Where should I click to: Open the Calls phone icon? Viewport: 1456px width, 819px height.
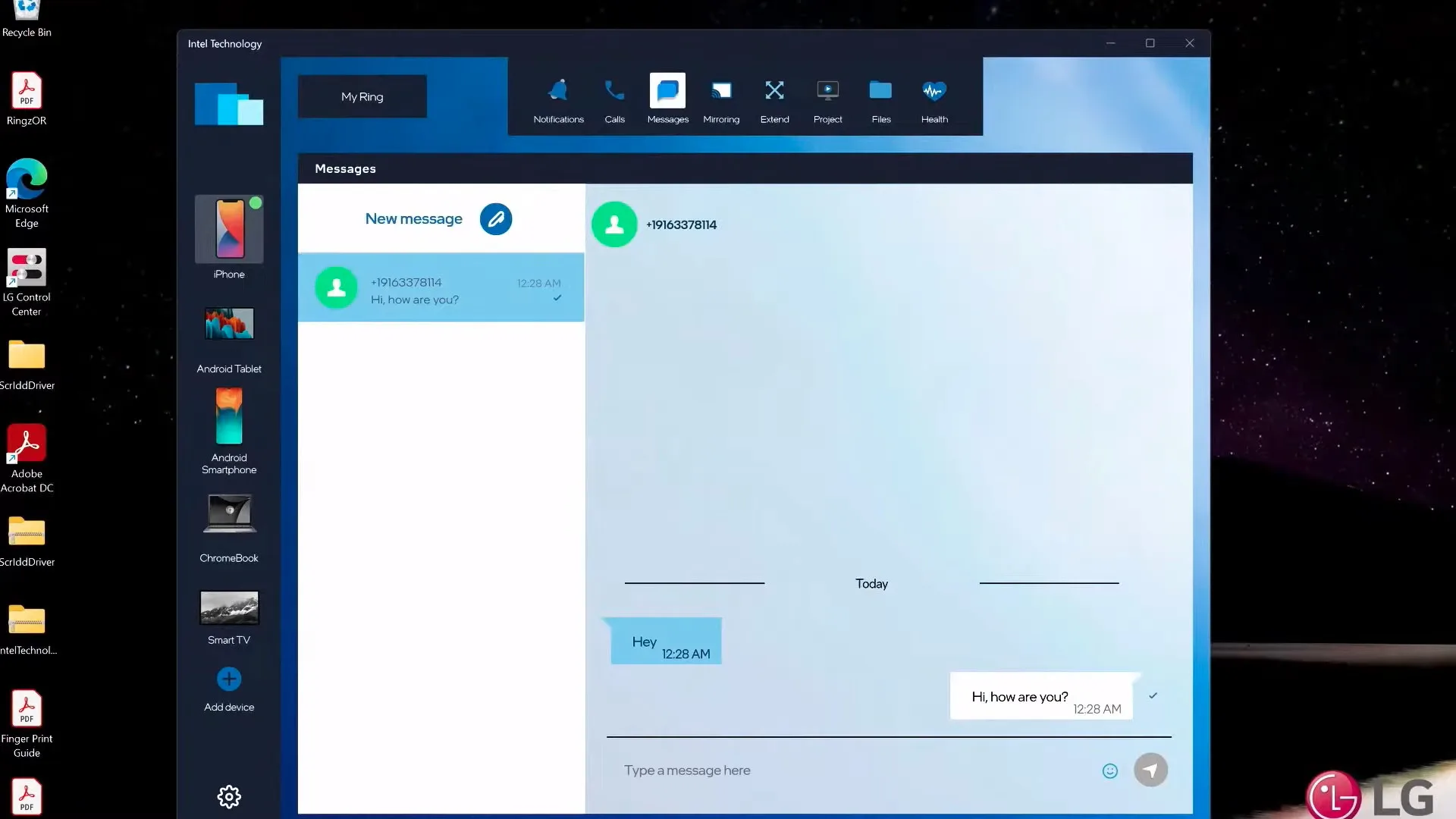point(614,91)
